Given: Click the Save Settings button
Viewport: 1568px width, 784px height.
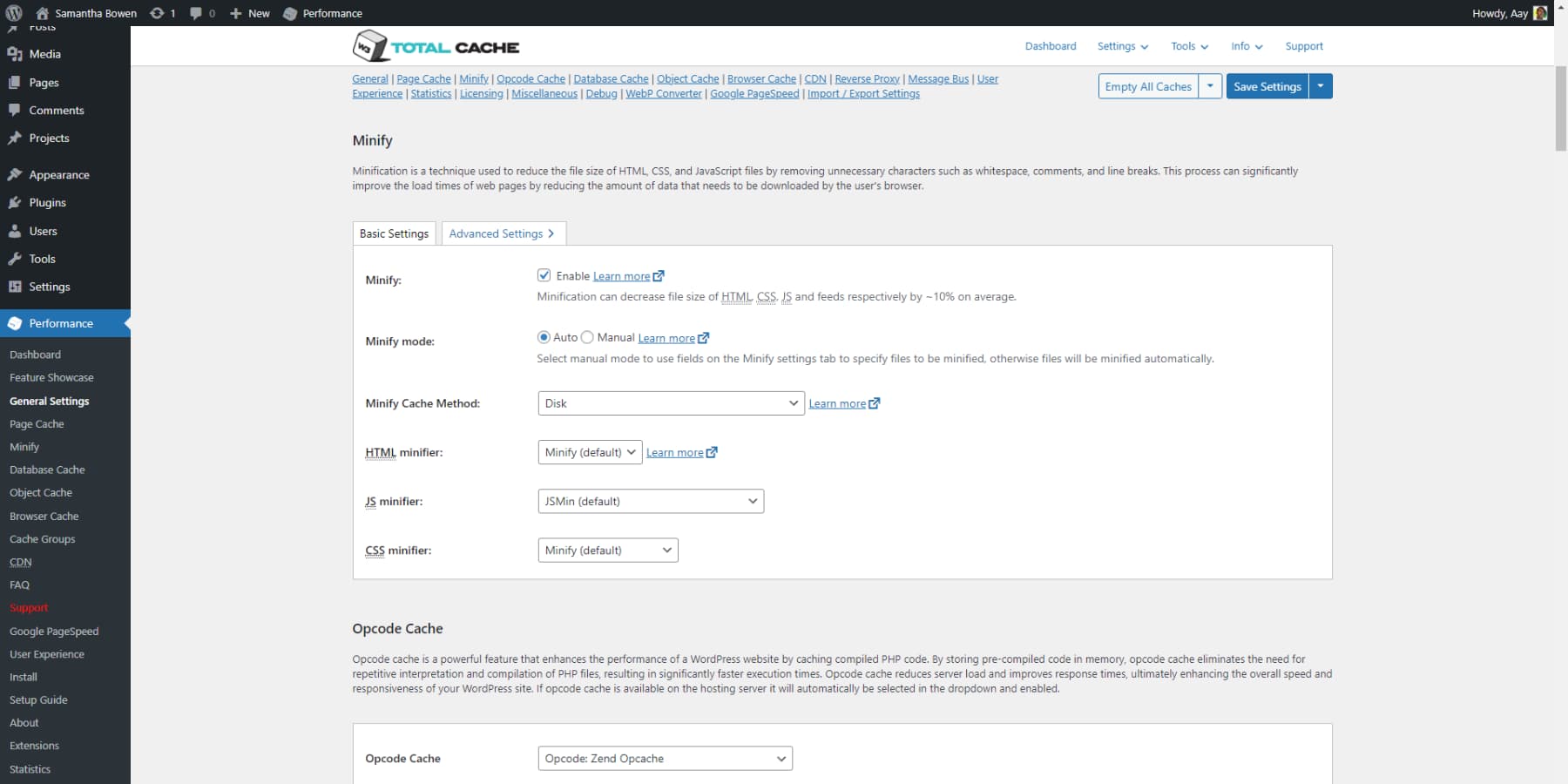Looking at the screenshot, I should pos(1267,86).
